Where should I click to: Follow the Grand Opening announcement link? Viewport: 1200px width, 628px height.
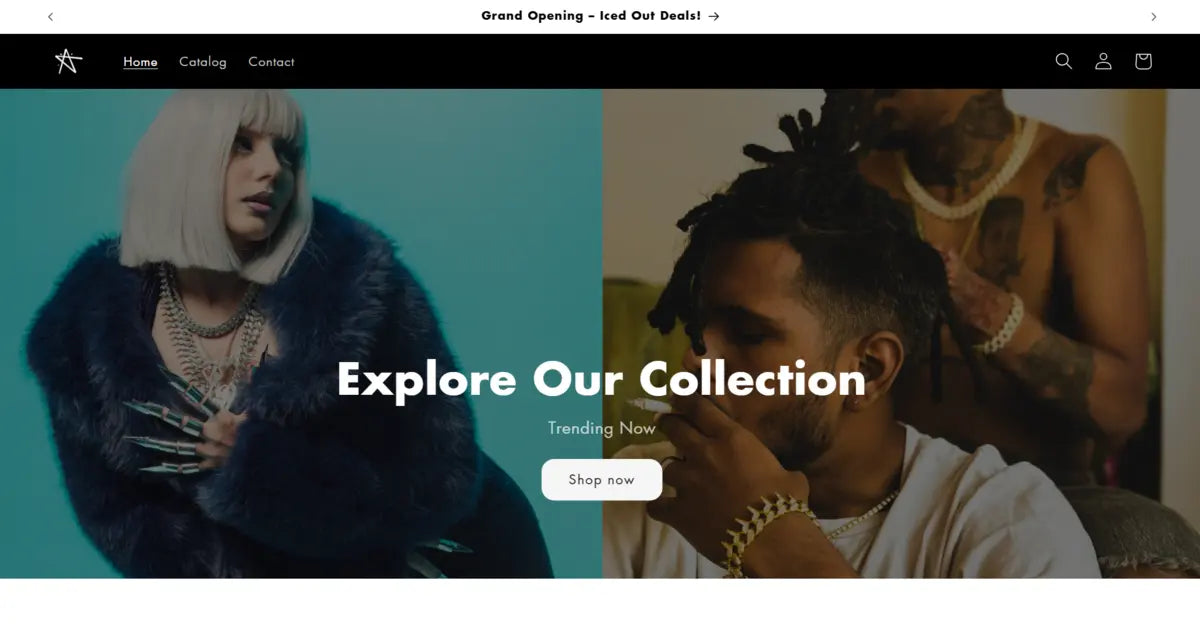pyautogui.click(x=600, y=16)
